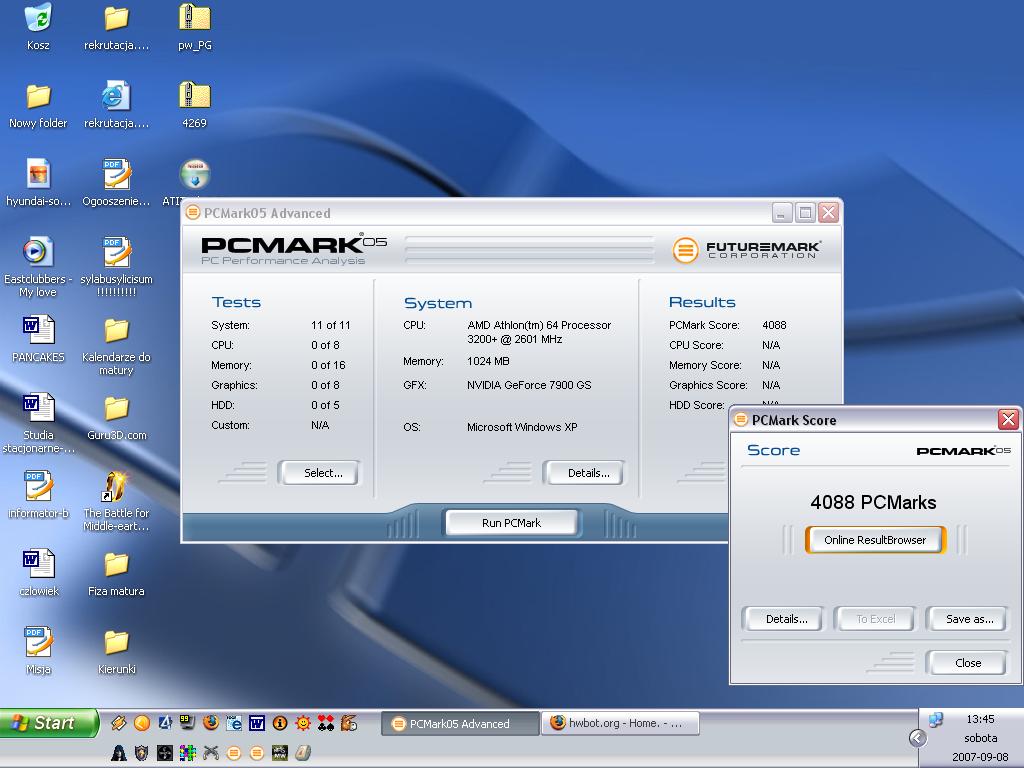
Task: Click Details... in the PCMark Score dialog
Action: [782, 619]
